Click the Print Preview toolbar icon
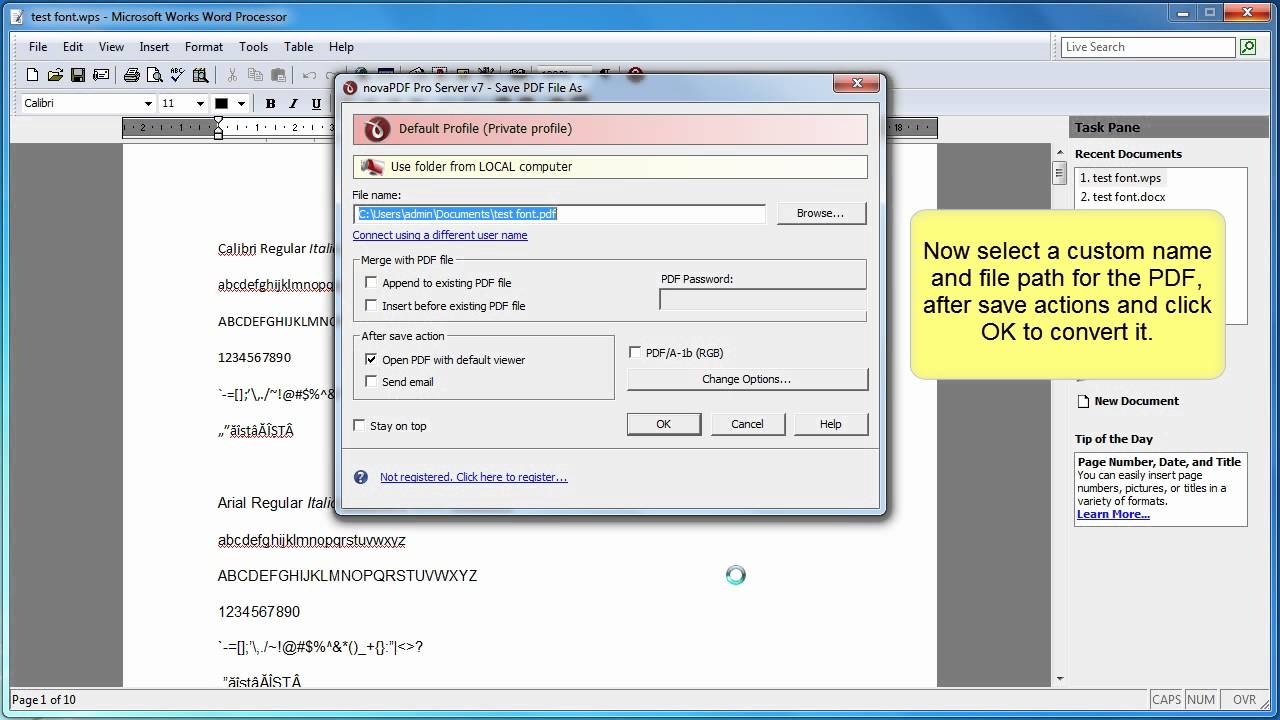This screenshot has height=720, width=1280. click(x=155, y=75)
